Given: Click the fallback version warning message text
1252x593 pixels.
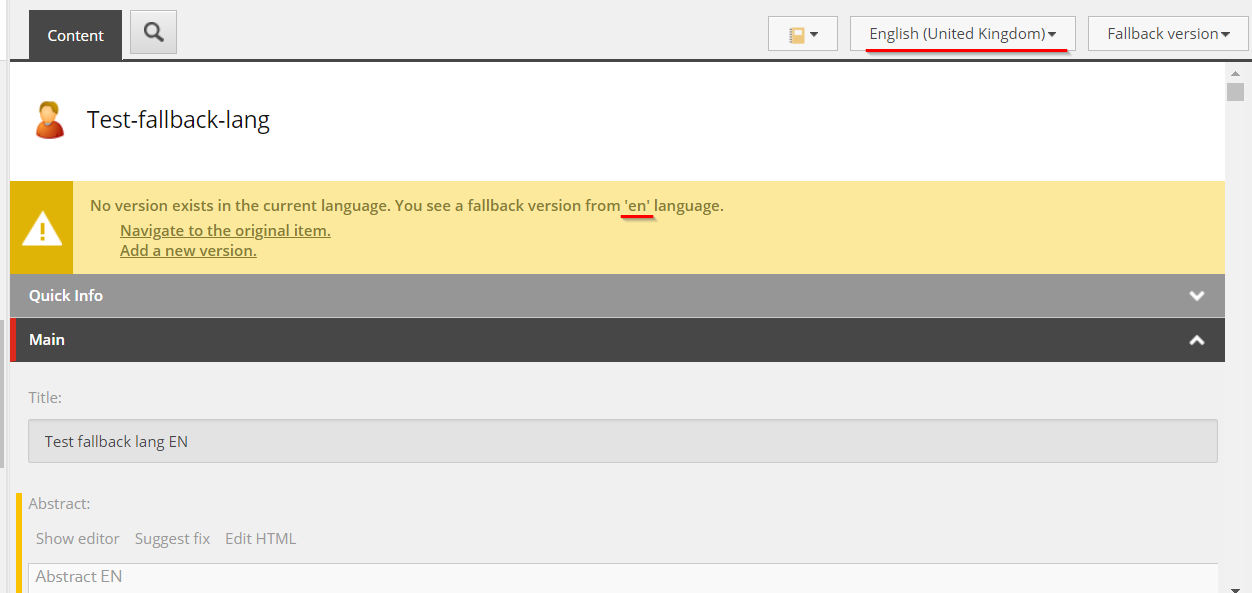Looking at the screenshot, I should 407,206.
